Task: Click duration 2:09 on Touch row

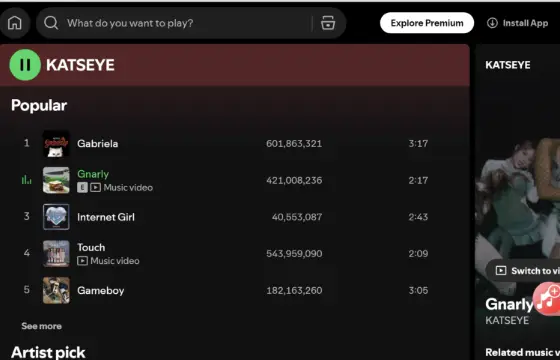Action: point(418,254)
